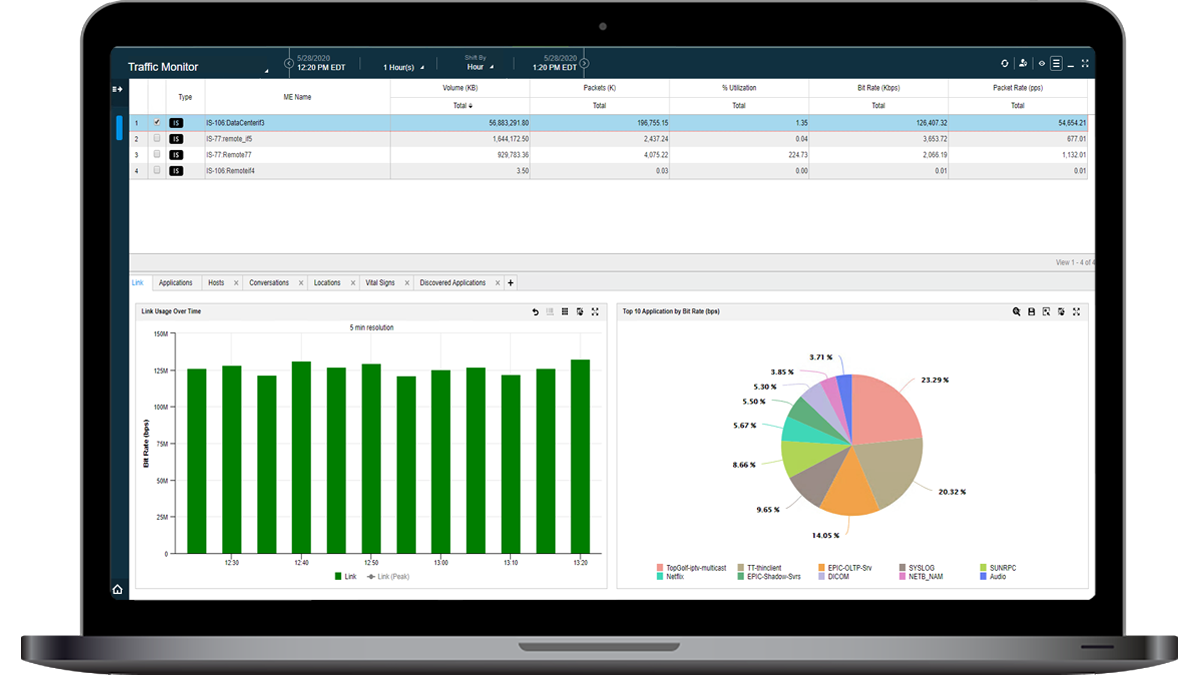The image size is (1200, 675).
Task: Click zoom magnifier icon on Top 10 Application chart
Action: tap(1016, 312)
